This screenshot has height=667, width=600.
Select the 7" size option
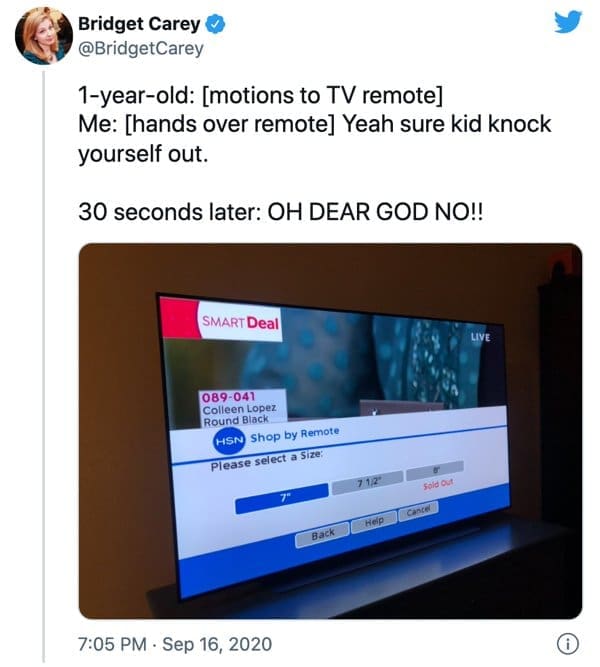click(x=282, y=499)
